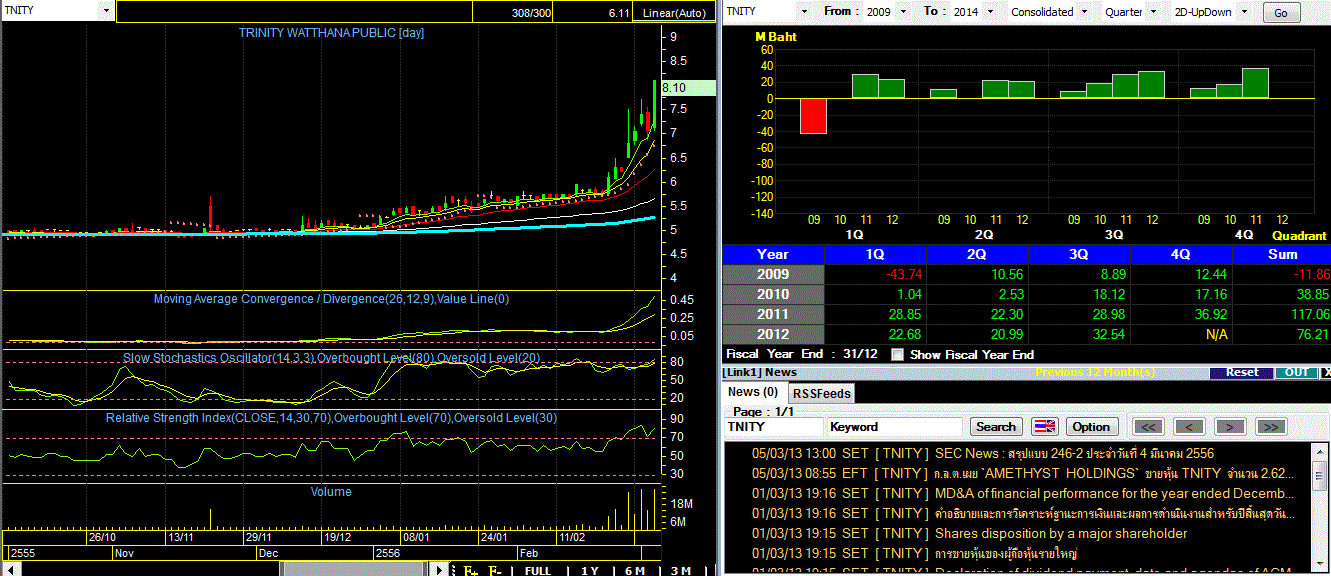
Task: Click the news symbol field TNITY
Action: click(x=773, y=427)
